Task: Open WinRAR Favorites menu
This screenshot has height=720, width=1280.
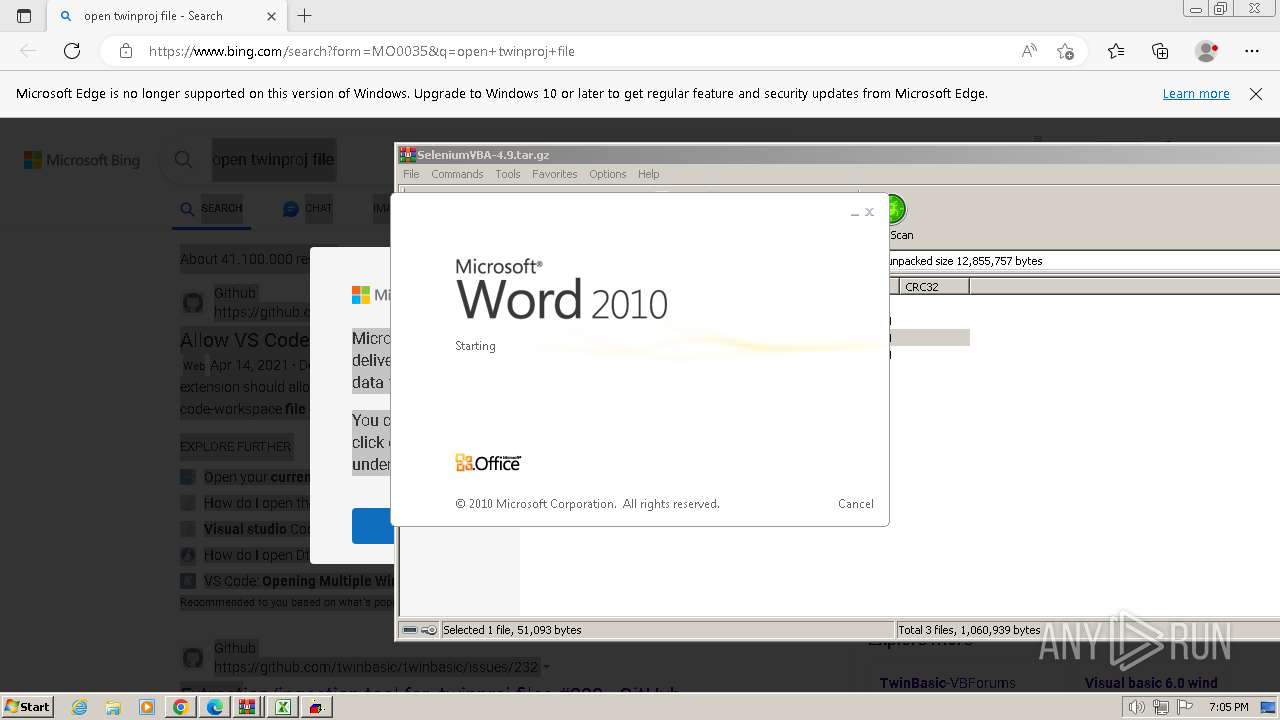Action: pos(554,174)
